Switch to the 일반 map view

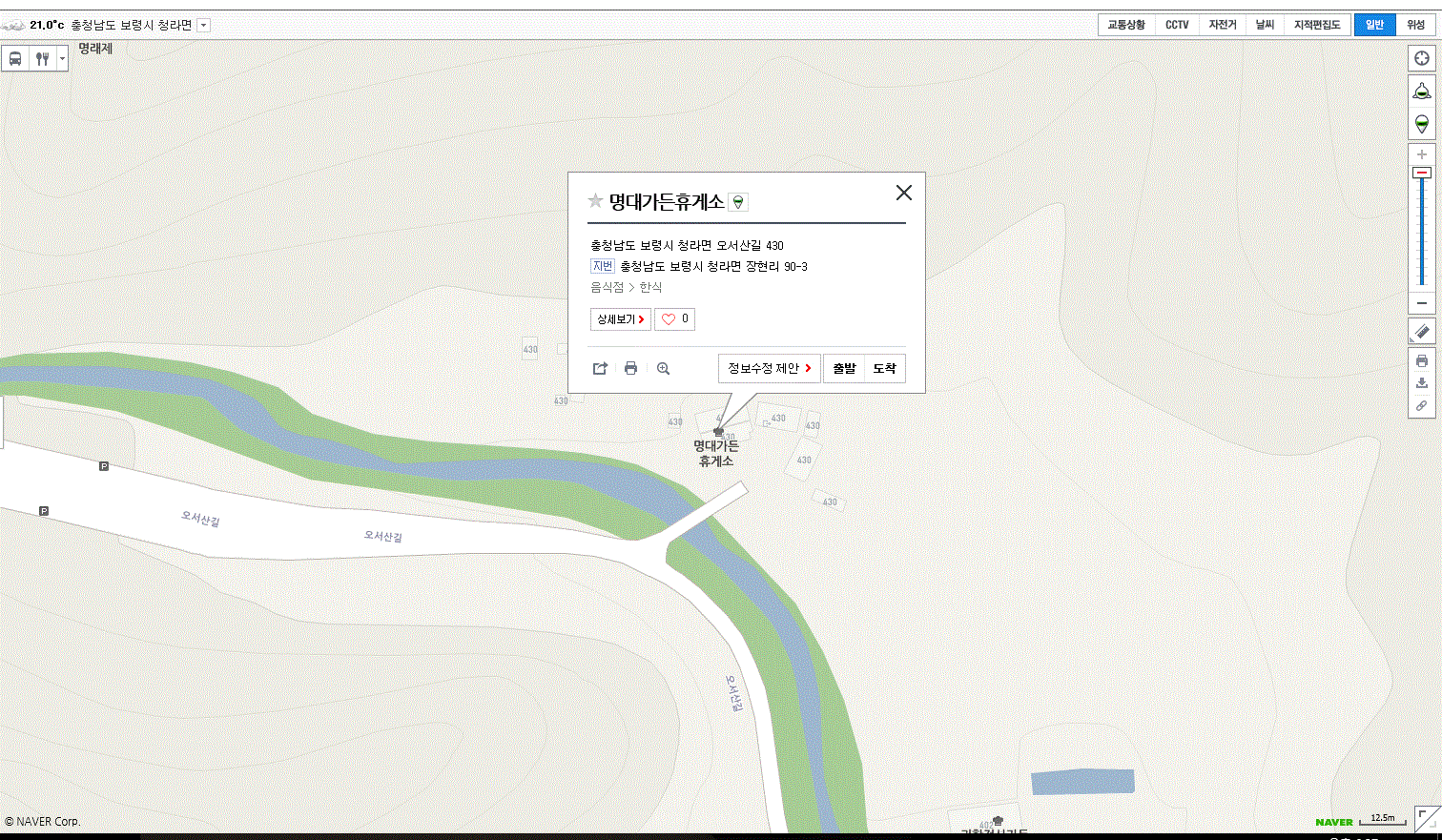[1374, 25]
